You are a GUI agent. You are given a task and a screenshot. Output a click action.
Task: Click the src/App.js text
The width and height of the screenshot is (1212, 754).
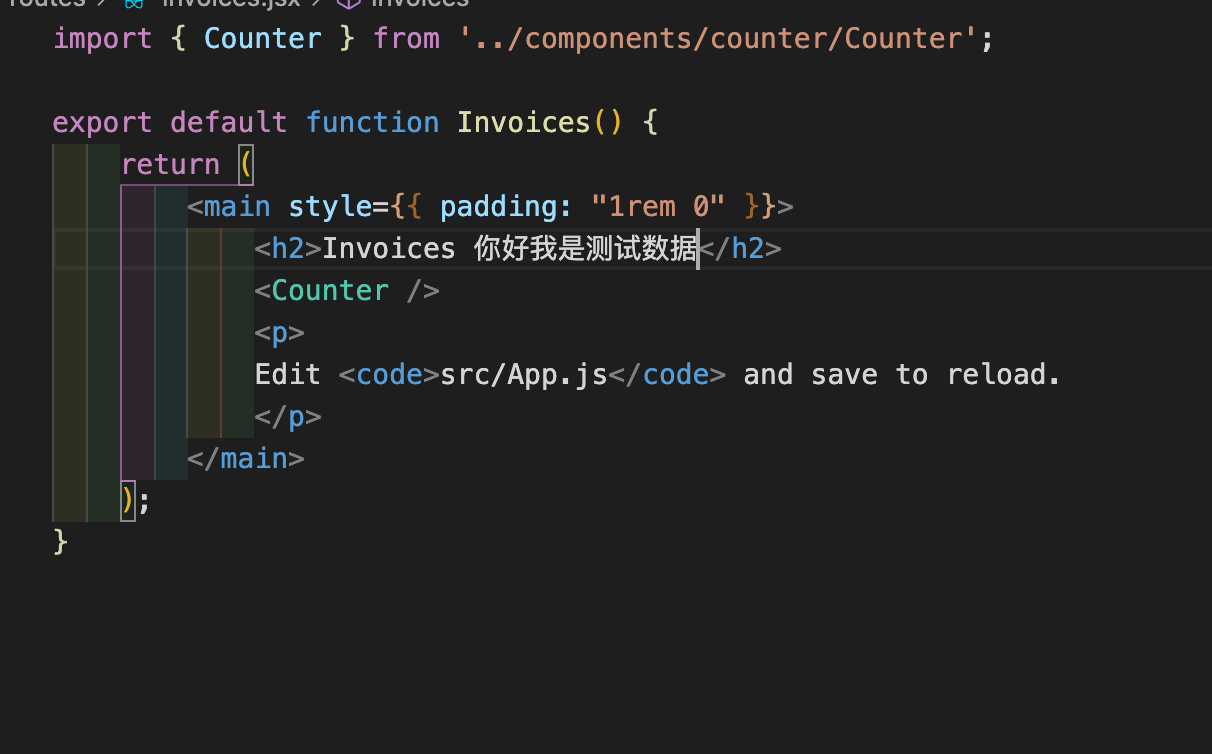click(523, 375)
